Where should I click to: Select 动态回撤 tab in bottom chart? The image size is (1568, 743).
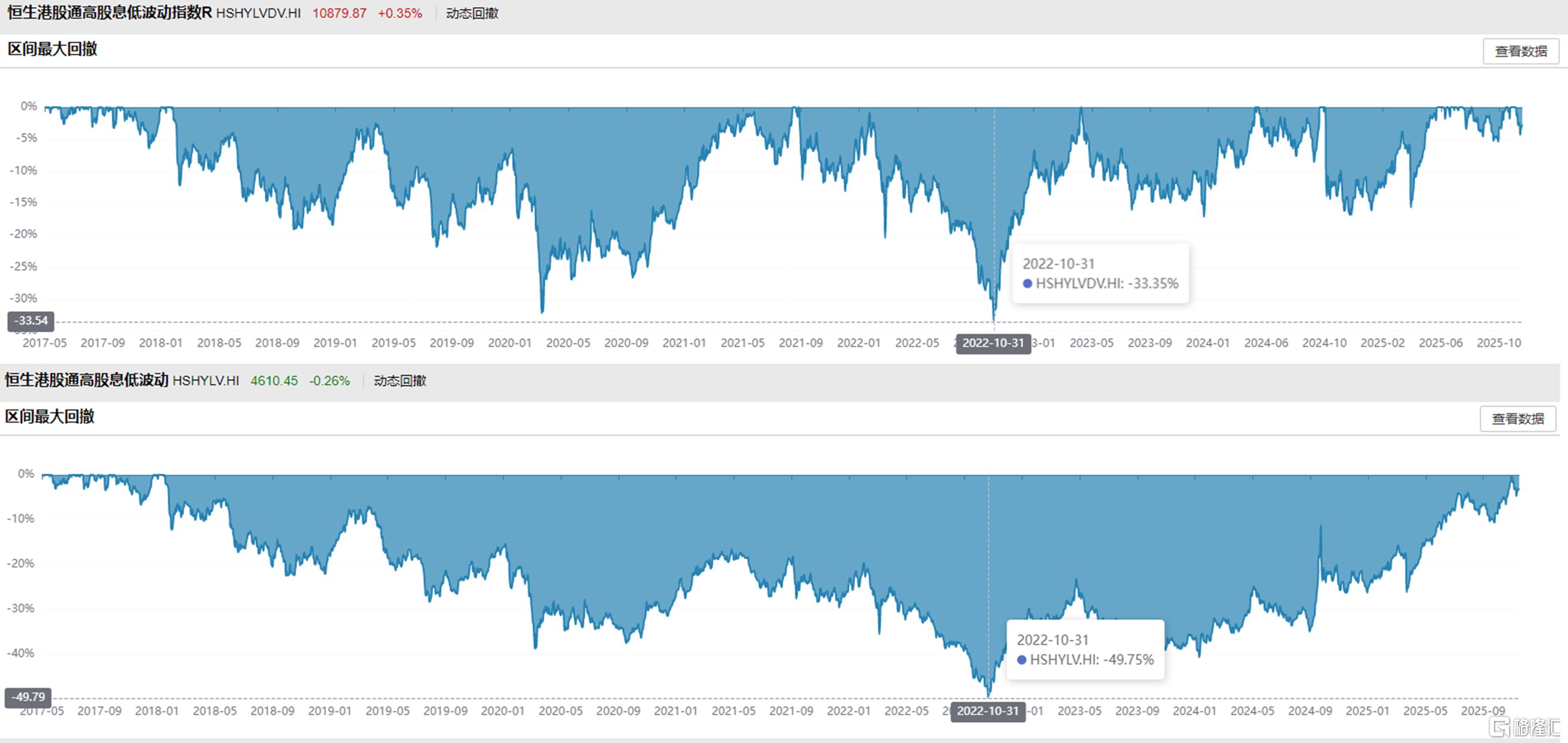pyautogui.click(x=399, y=381)
